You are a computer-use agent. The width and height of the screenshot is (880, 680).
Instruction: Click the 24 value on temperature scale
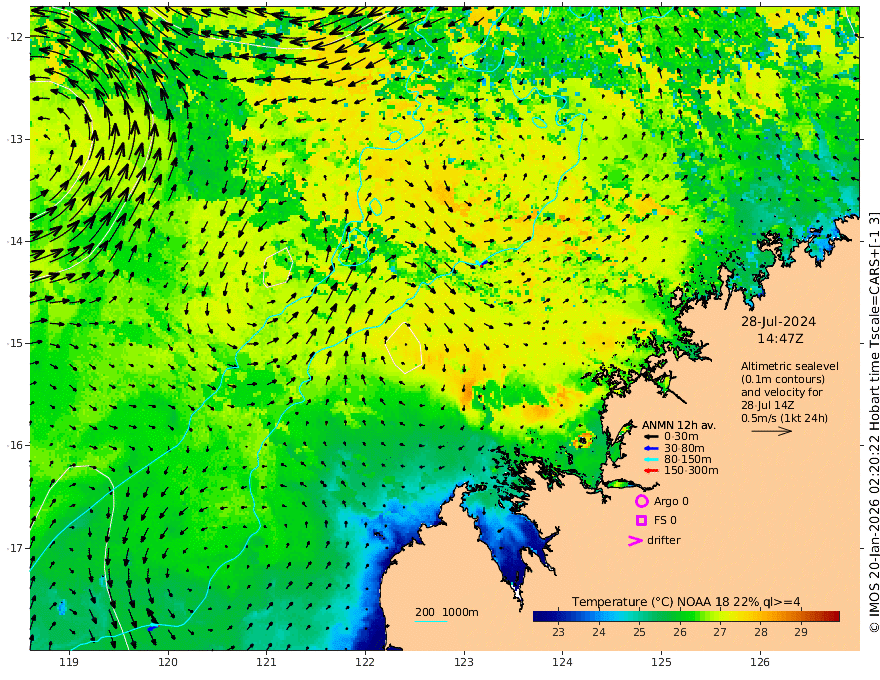(x=599, y=632)
